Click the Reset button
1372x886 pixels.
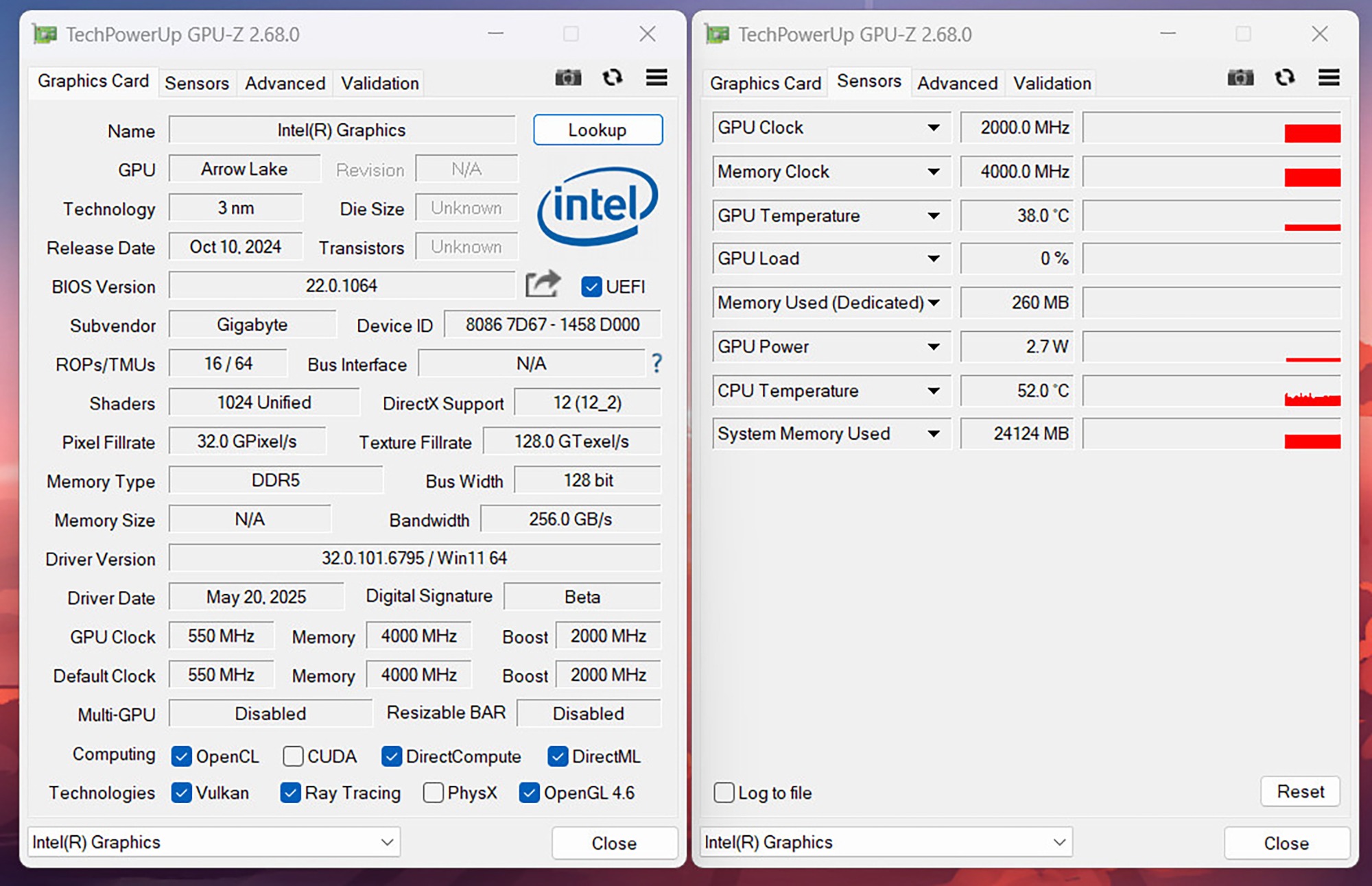[1300, 792]
